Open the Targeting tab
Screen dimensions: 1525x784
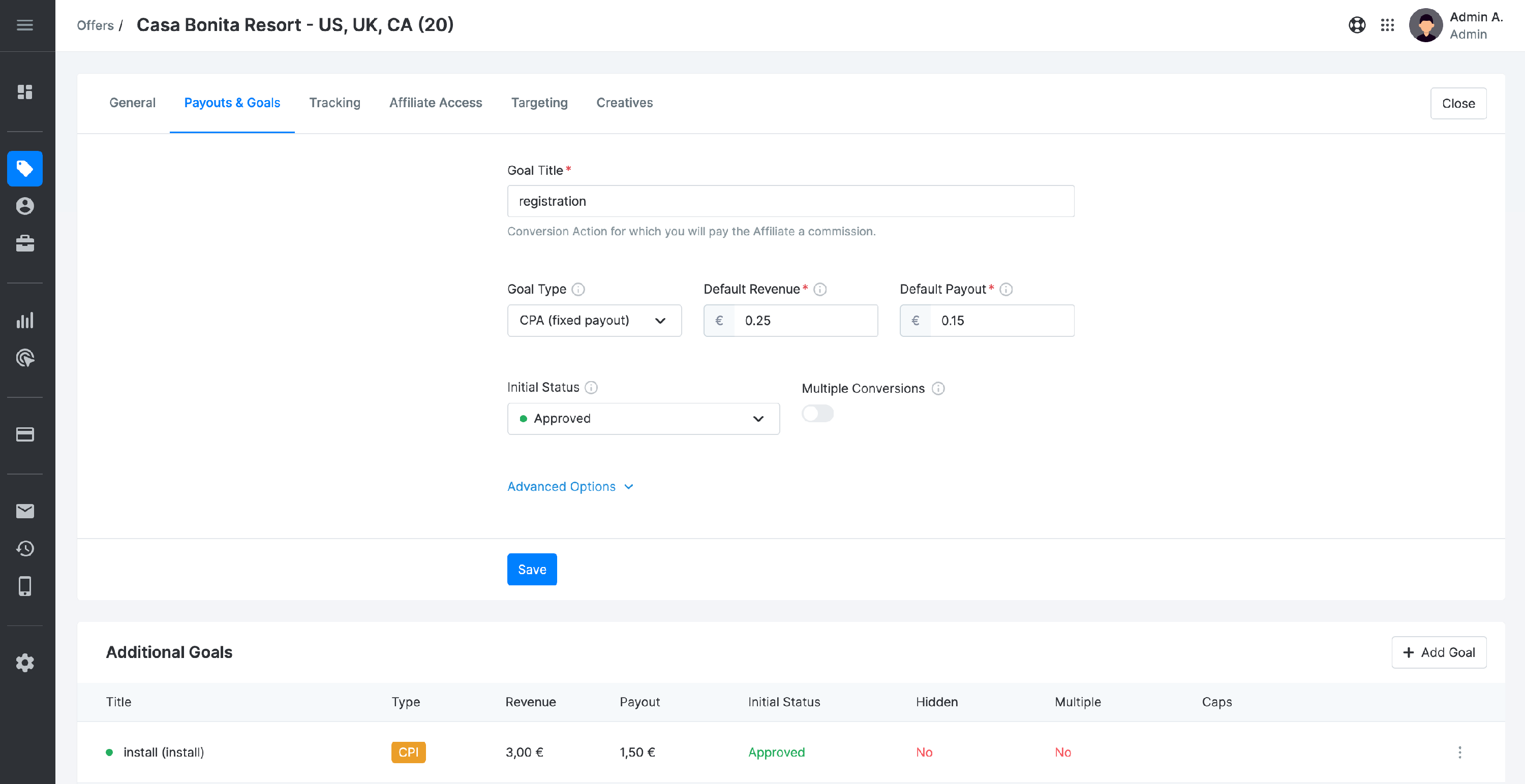(x=539, y=103)
